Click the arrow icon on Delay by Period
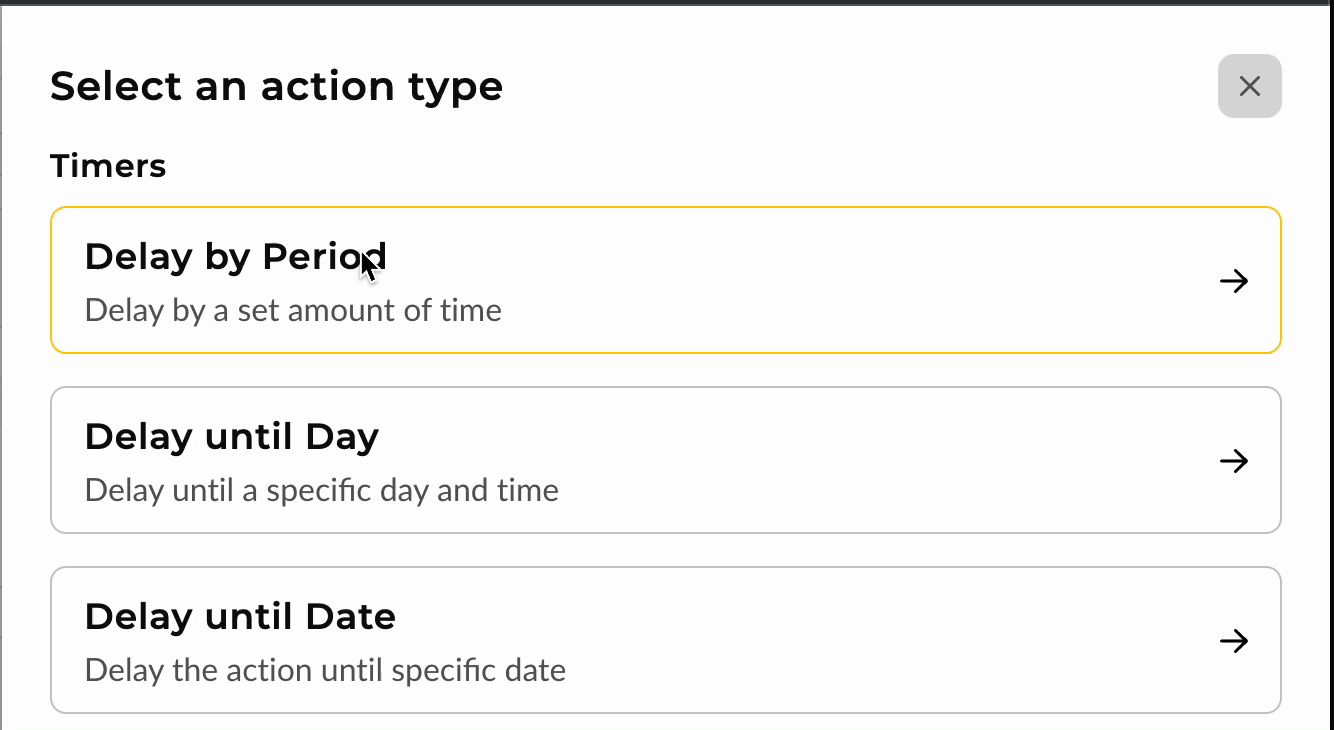The width and height of the screenshot is (1334, 730). coord(1234,281)
